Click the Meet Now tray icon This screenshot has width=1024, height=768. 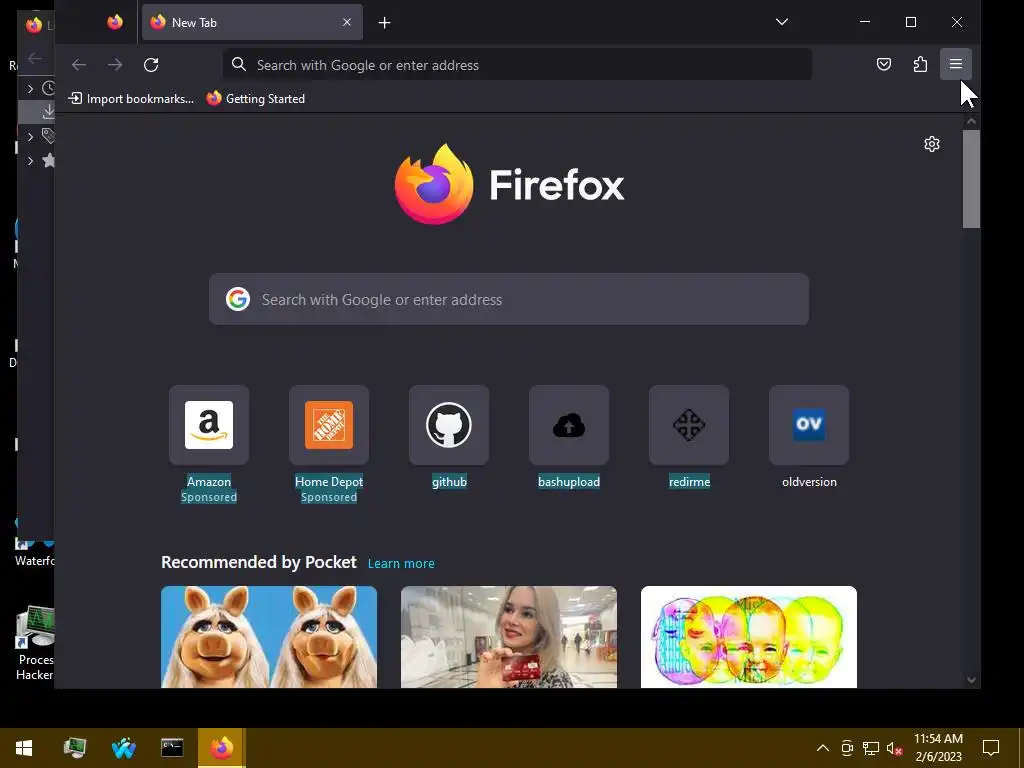point(847,748)
